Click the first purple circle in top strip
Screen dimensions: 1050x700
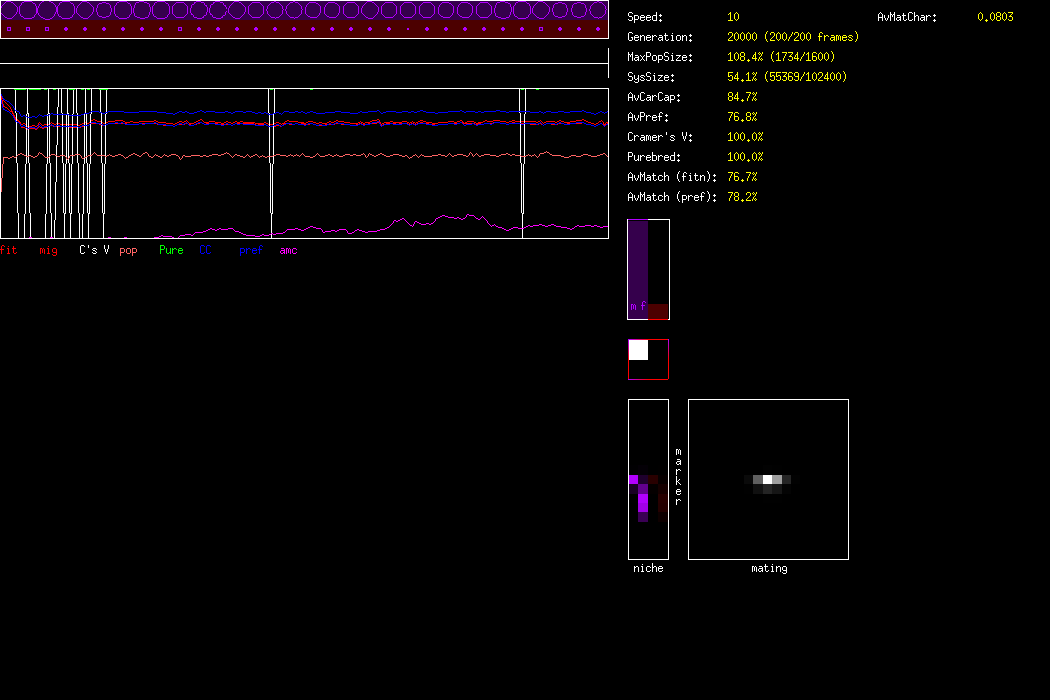[11, 10]
